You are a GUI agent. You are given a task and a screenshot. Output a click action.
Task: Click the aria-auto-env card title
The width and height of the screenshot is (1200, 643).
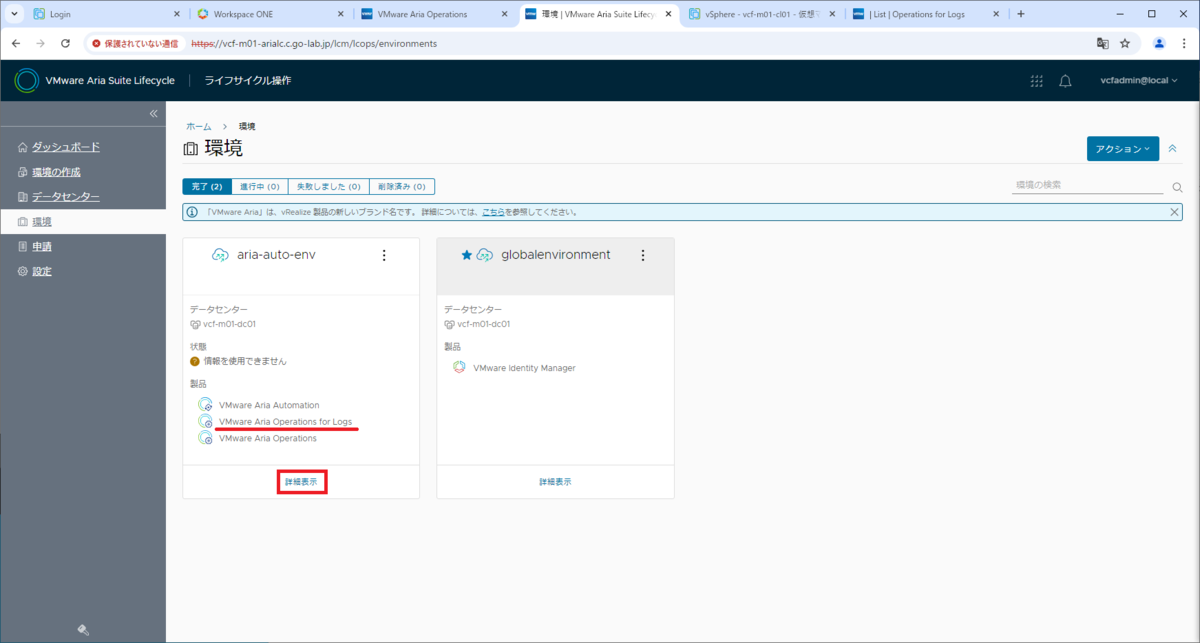click(276, 255)
